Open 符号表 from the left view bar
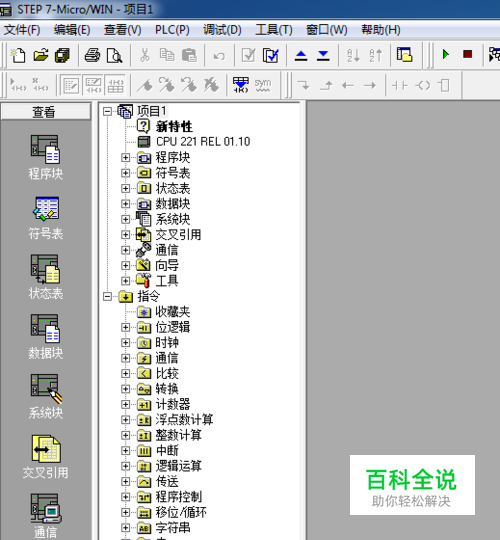The height and width of the screenshot is (540, 500). pos(45,218)
